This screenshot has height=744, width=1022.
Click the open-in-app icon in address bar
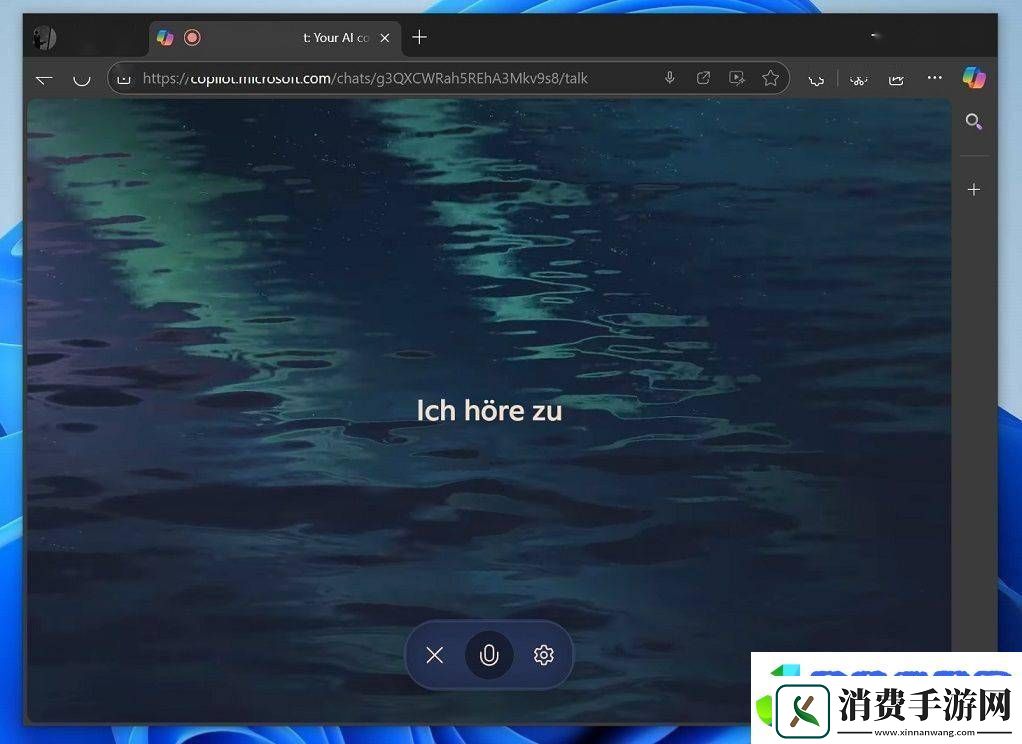coord(703,78)
